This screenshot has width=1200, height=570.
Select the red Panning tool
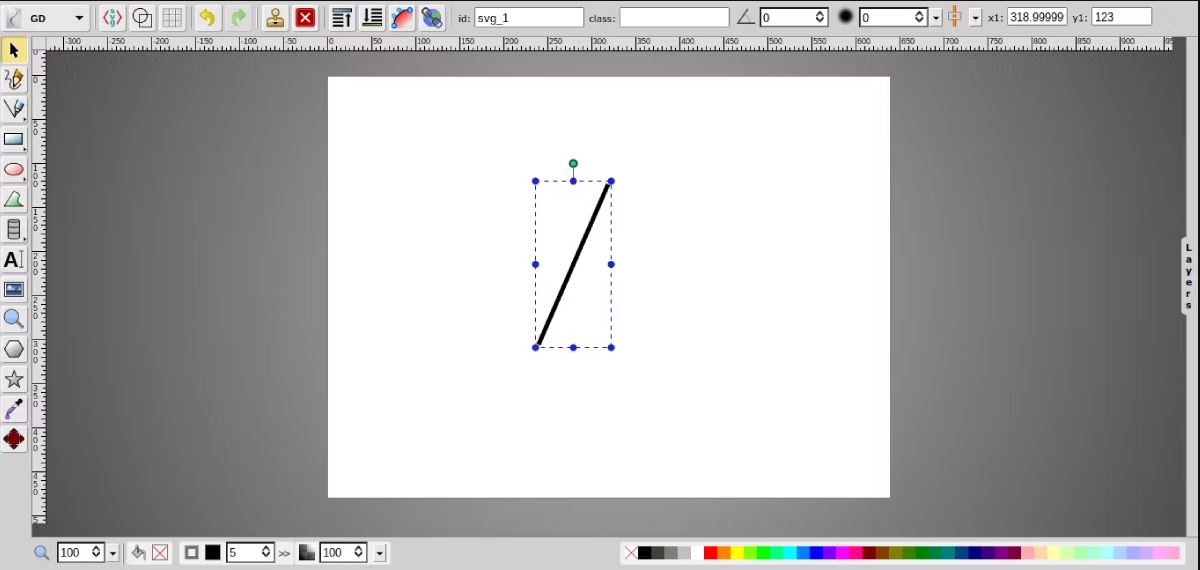tap(14, 439)
